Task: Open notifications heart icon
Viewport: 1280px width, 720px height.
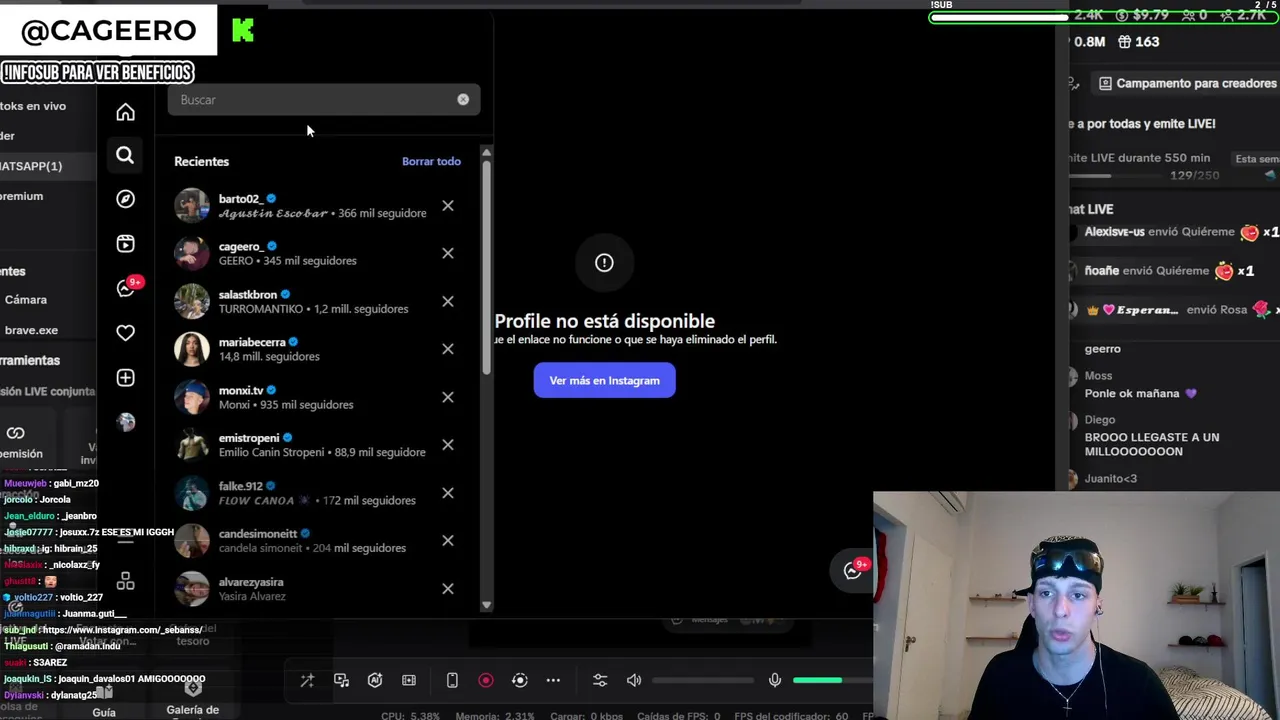Action: pos(125,333)
